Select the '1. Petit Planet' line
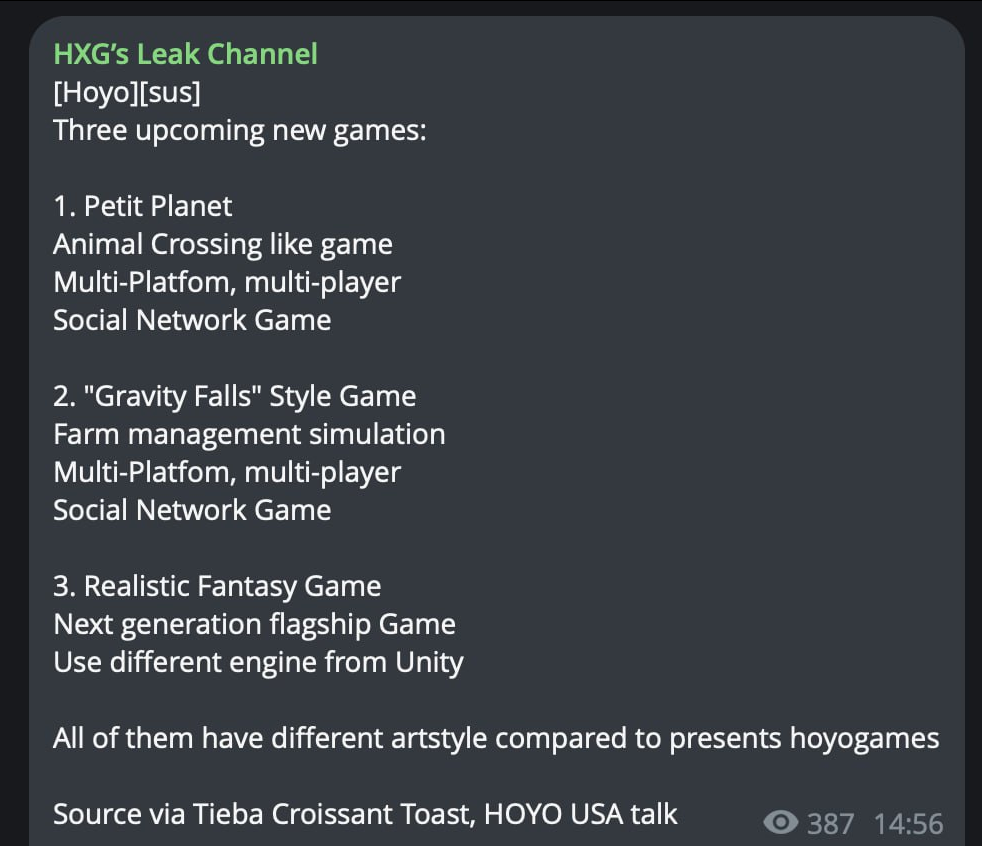The width and height of the screenshot is (982, 846). coord(142,206)
